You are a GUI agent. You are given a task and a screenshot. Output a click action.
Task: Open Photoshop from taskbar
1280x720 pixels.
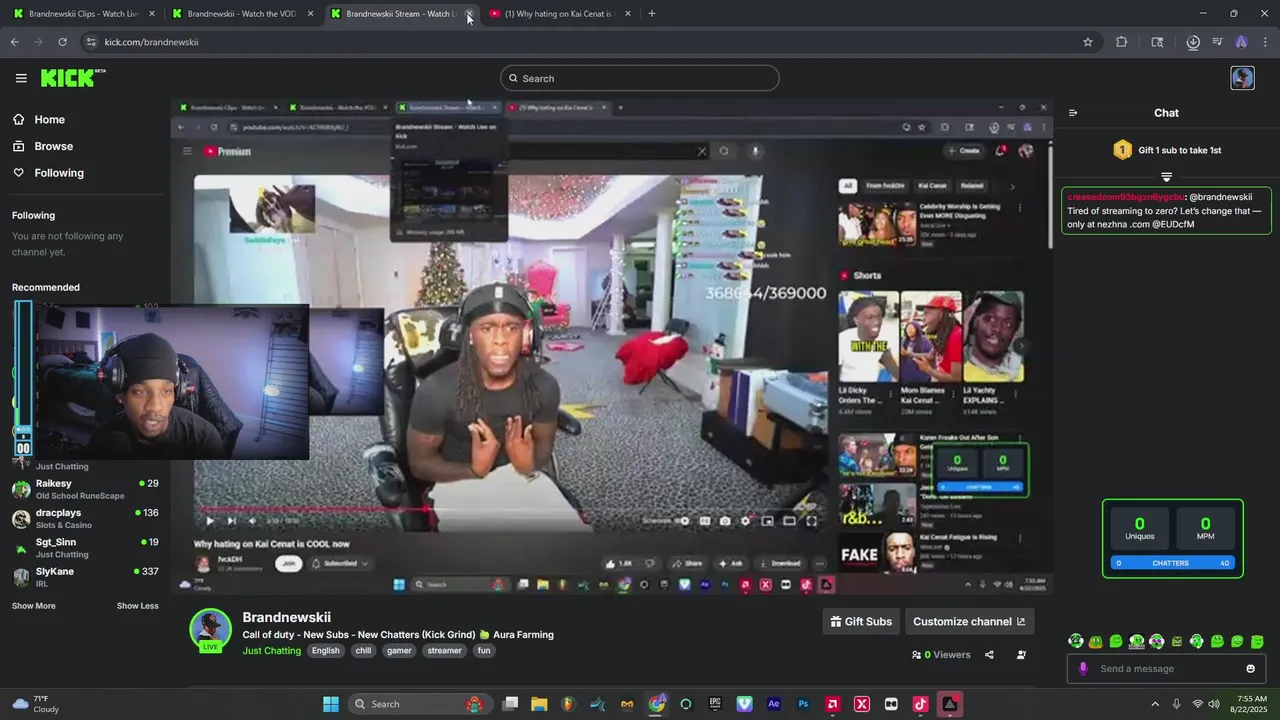(x=803, y=704)
